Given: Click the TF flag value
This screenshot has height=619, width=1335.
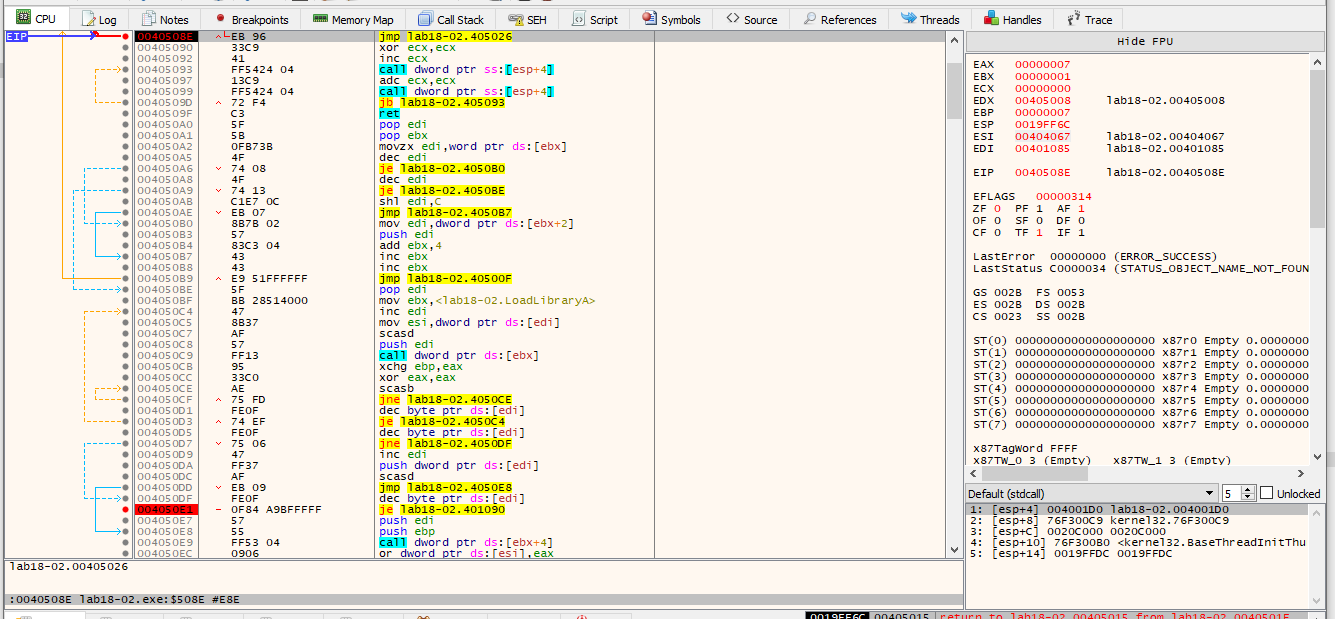Looking at the screenshot, I should point(1038,232).
